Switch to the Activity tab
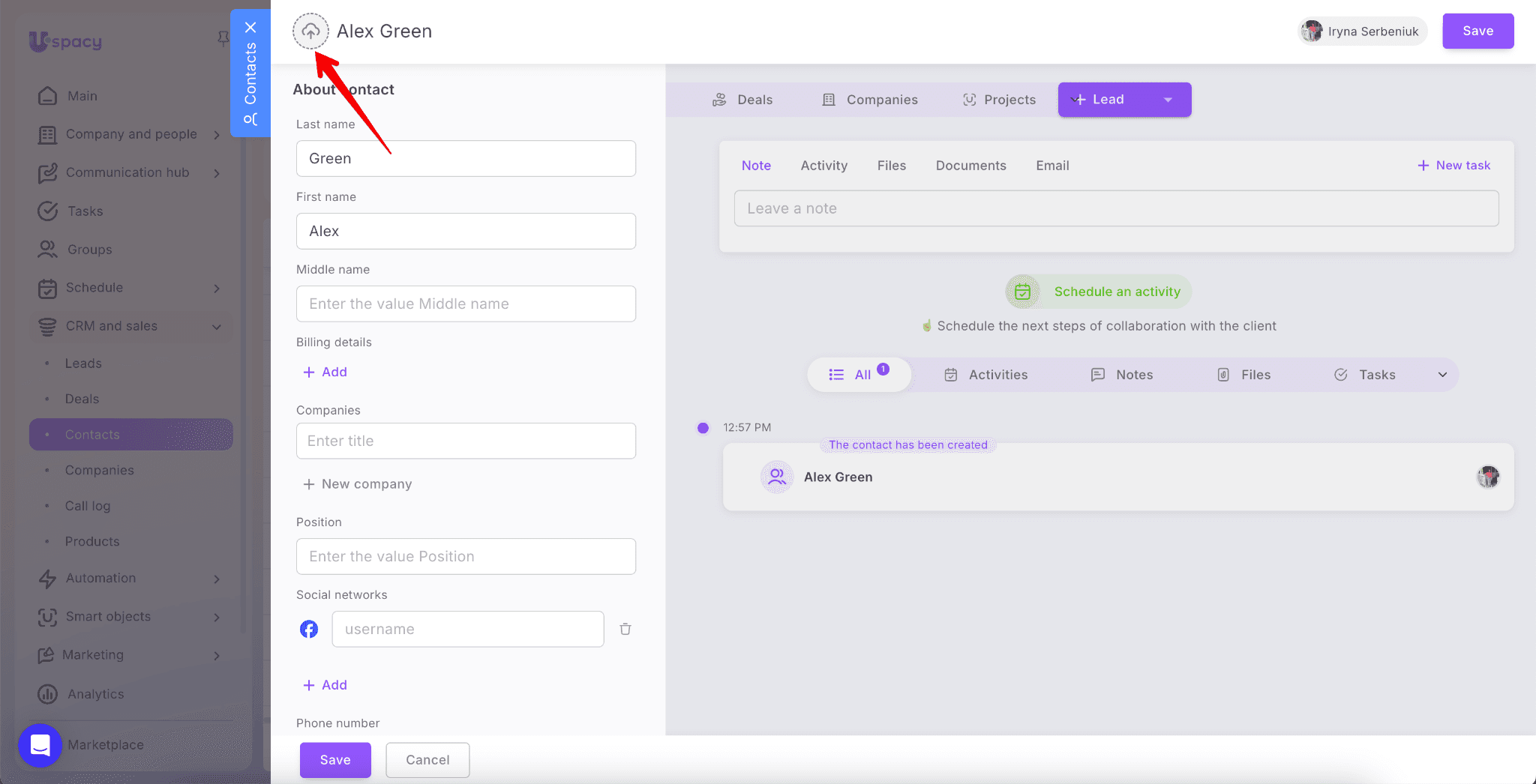The width and height of the screenshot is (1536, 784). pos(823,166)
